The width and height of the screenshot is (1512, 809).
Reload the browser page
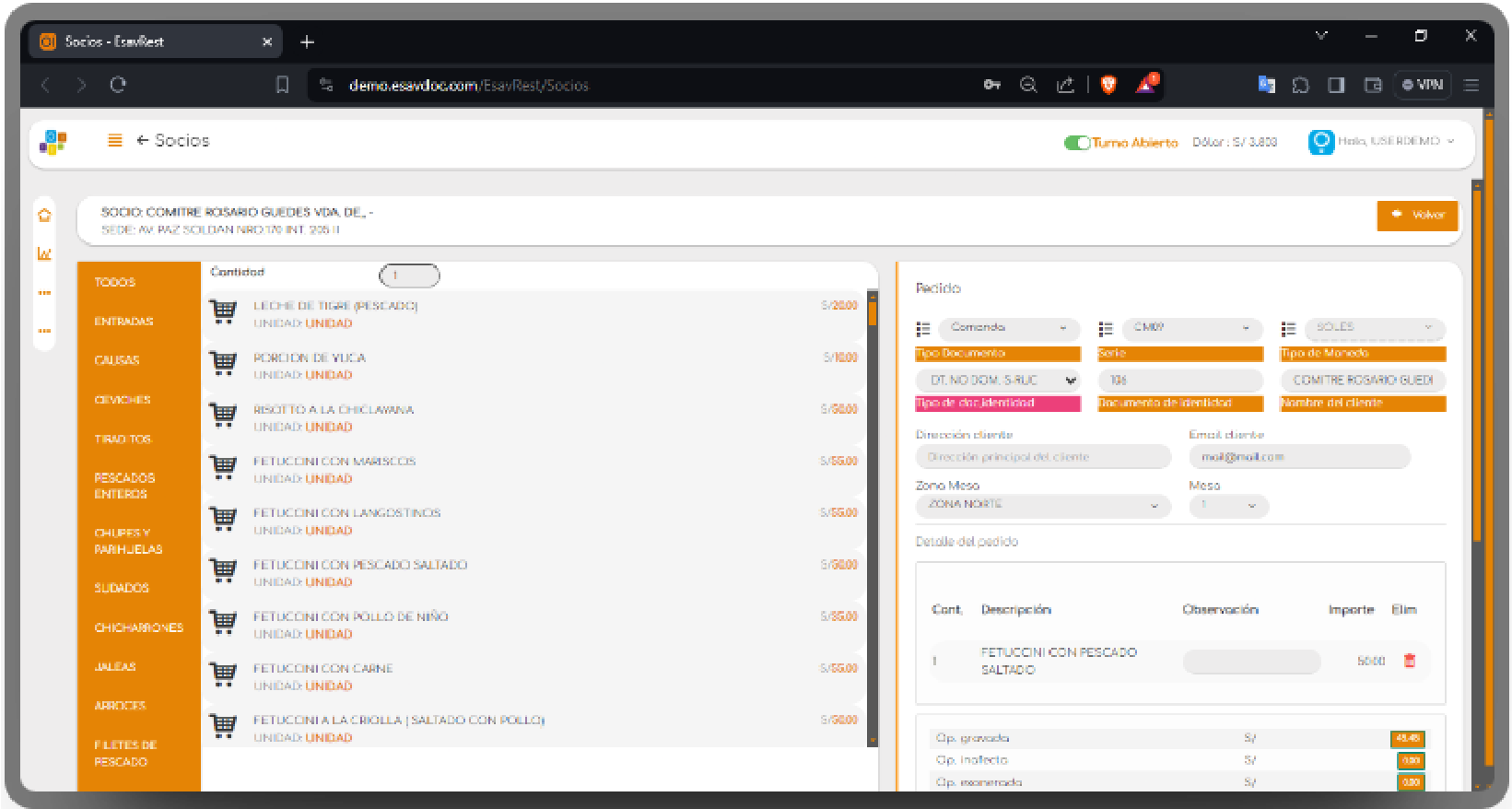coord(118,85)
